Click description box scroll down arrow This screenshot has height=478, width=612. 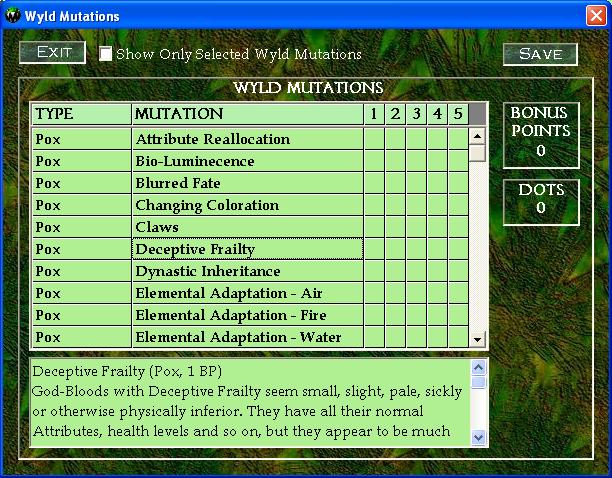pos(479,437)
